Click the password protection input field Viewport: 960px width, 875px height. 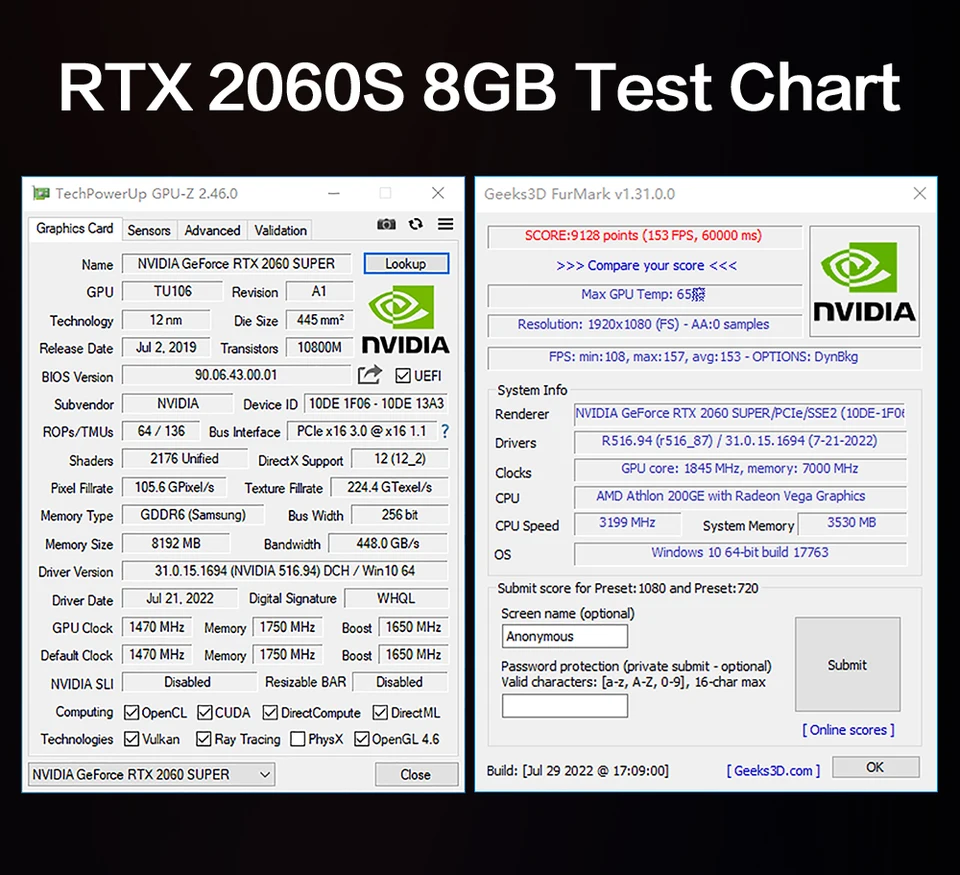(x=564, y=705)
